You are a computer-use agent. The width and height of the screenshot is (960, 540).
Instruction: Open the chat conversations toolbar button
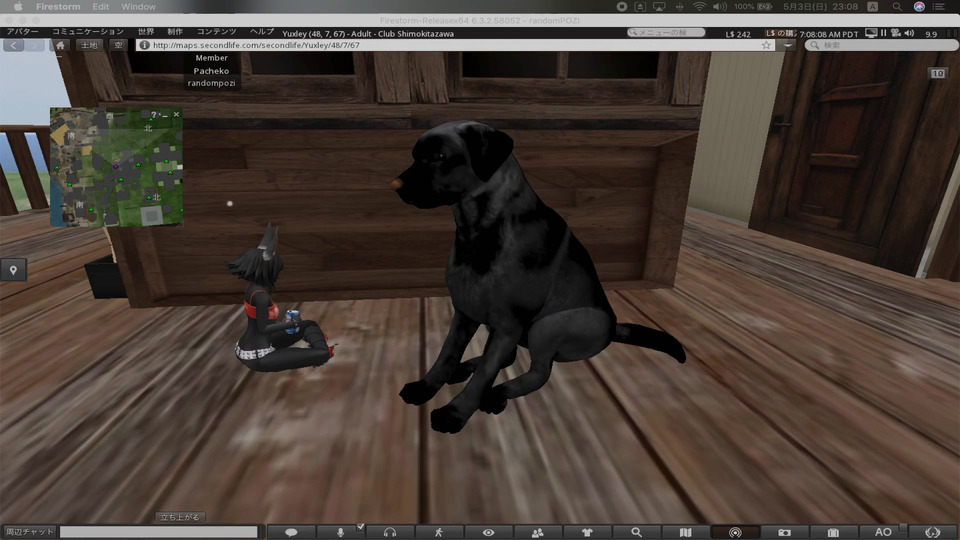point(291,532)
